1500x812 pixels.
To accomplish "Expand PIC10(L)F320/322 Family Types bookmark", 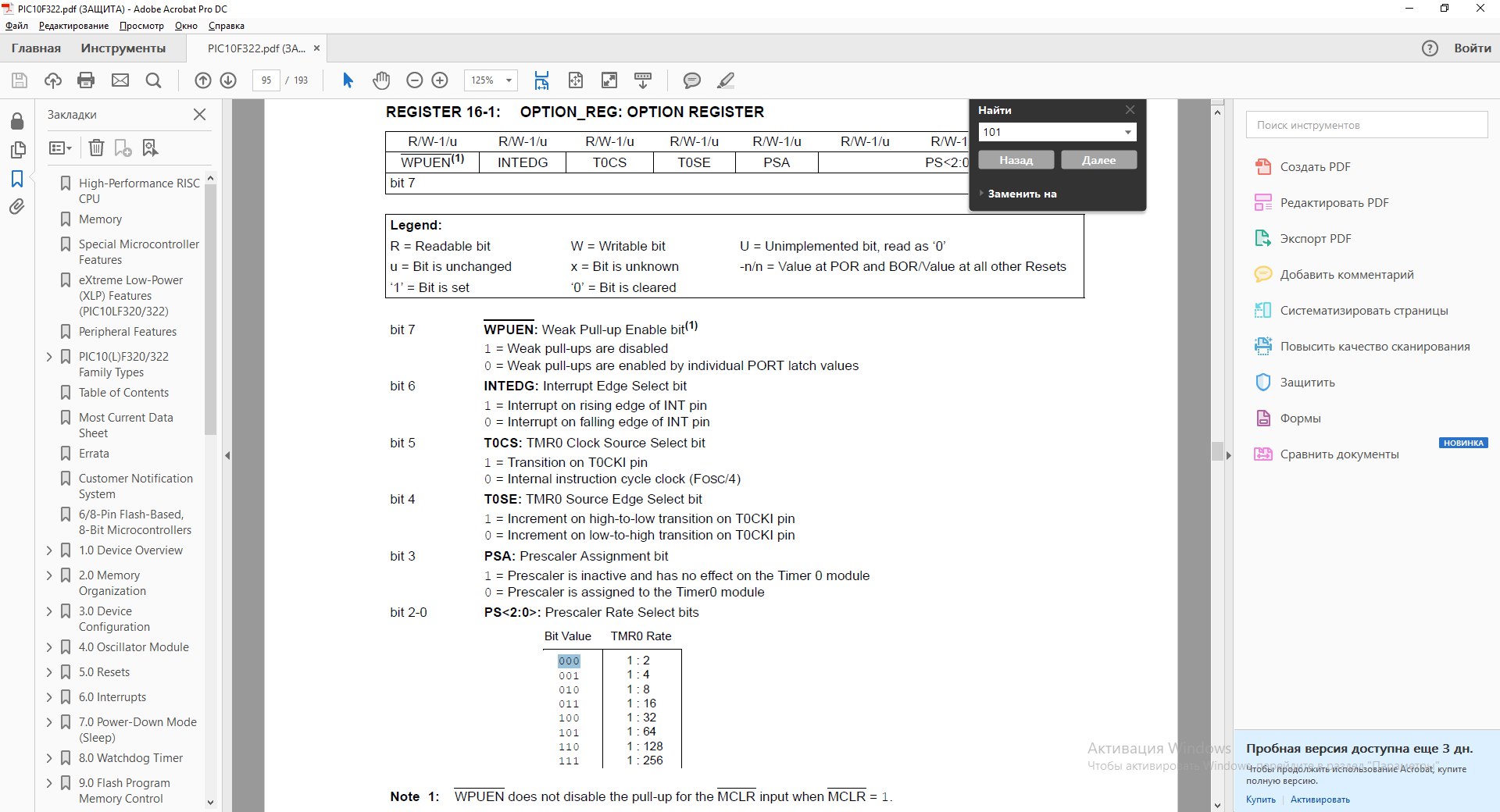I will pyautogui.click(x=49, y=357).
